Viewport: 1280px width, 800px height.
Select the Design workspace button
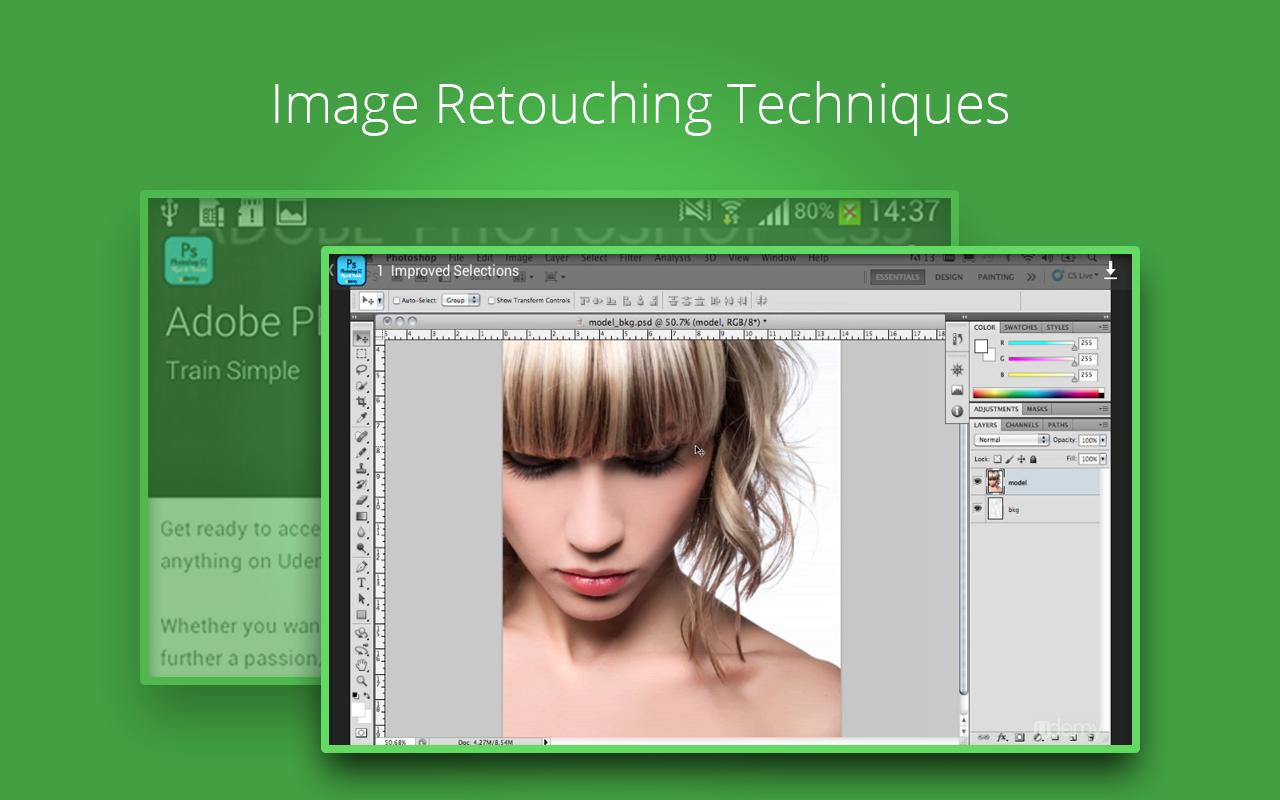tap(949, 277)
